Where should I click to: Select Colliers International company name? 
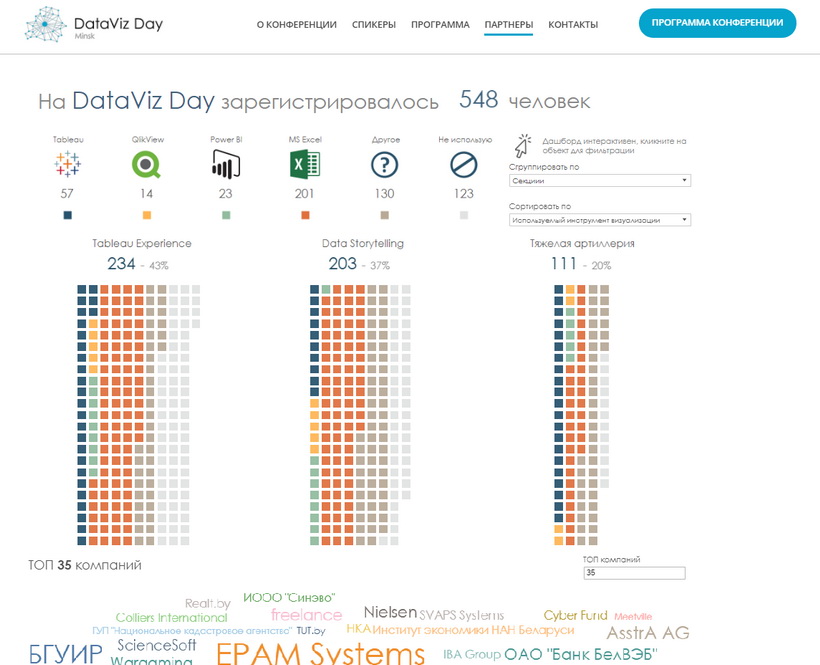172,617
